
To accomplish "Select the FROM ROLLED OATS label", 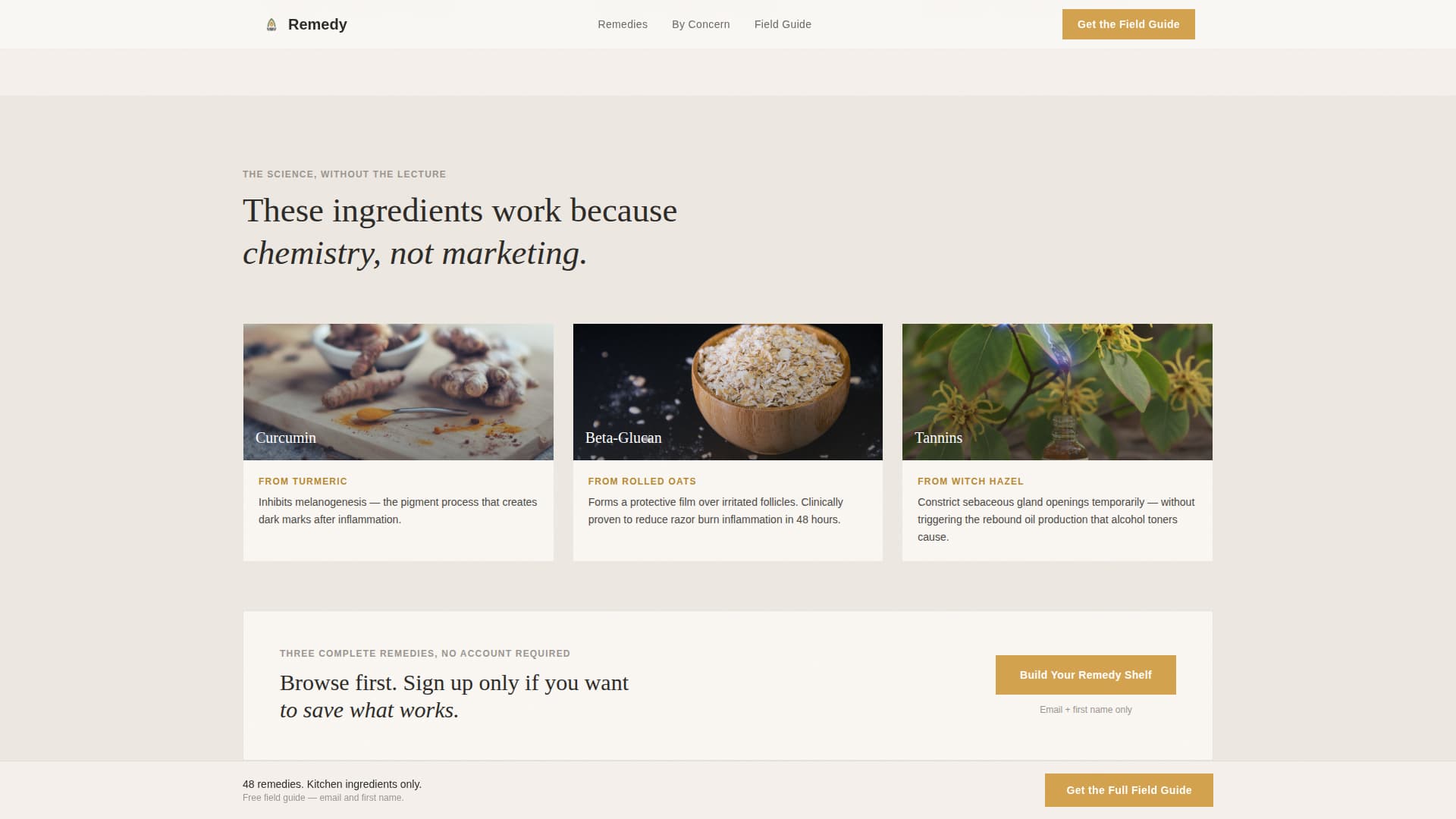I will 642,481.
